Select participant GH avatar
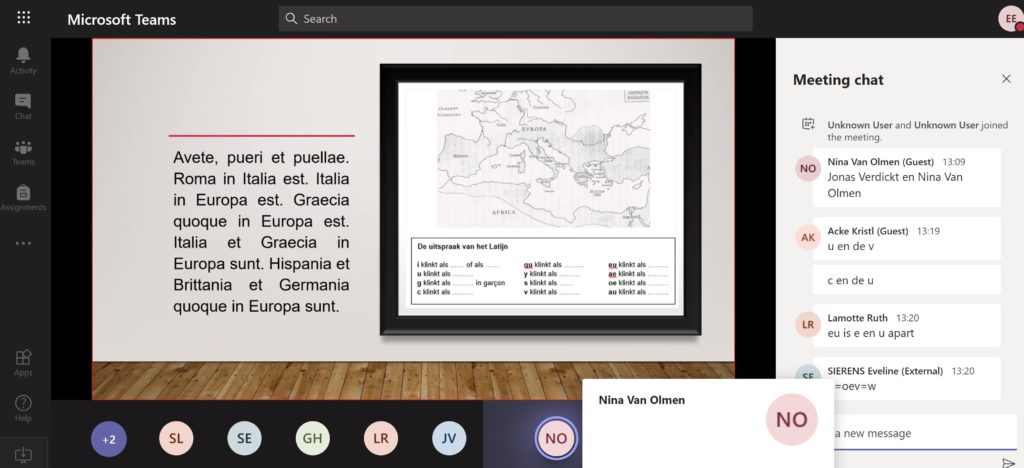Screen dimensions: 1024x468 [x=312, y=438]
